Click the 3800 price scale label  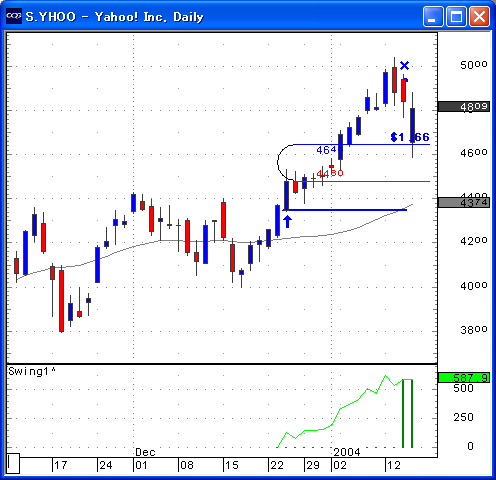click(473, 330)
